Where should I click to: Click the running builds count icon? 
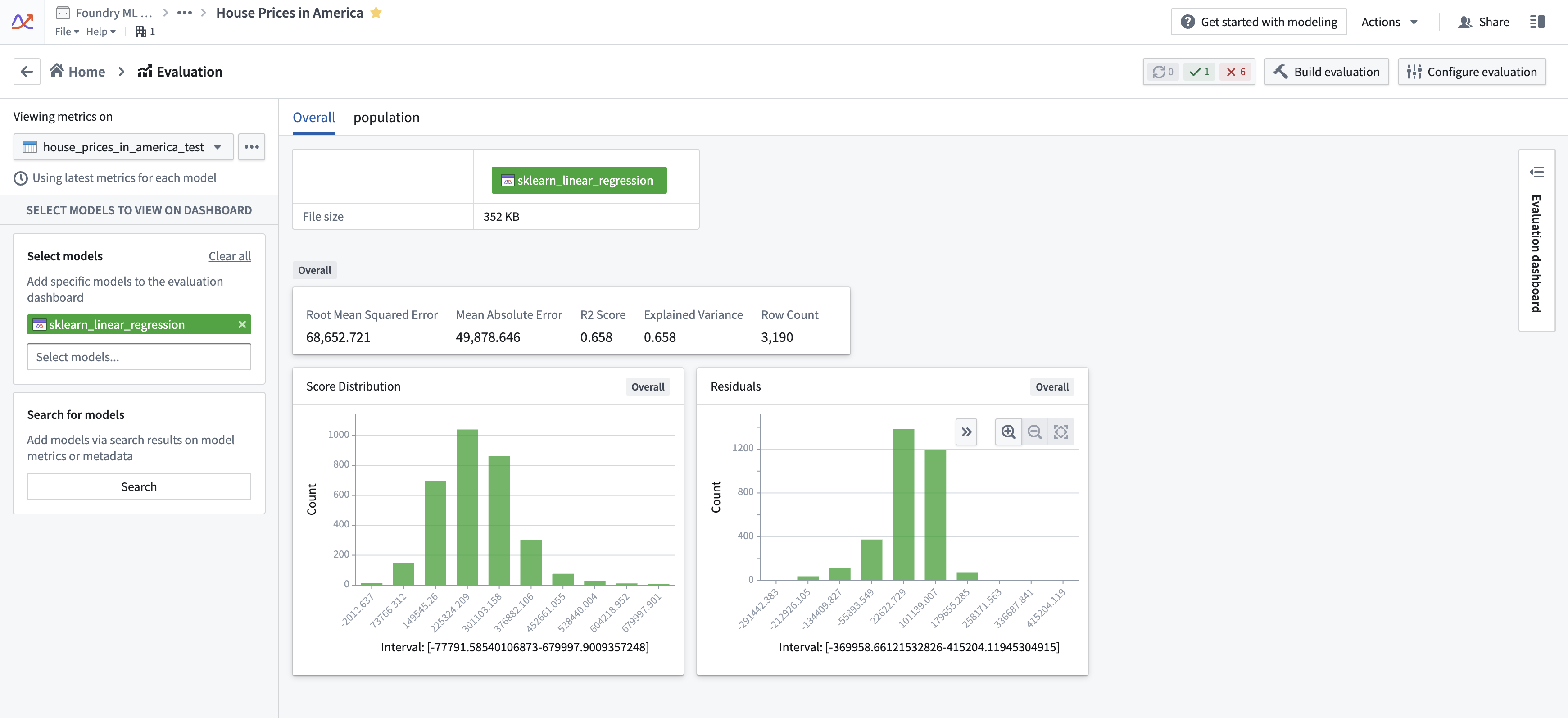pos(1163,72)
